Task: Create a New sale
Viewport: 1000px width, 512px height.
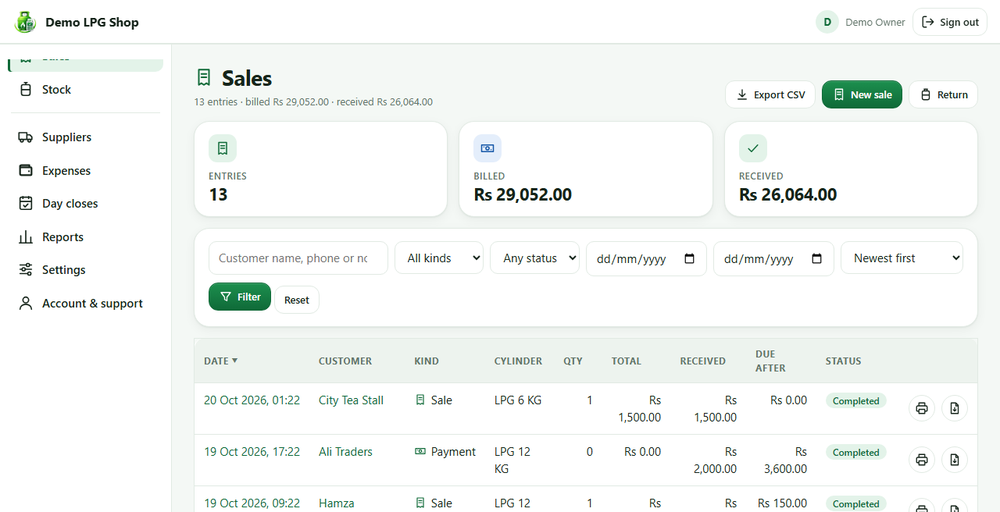Action: coord(862,94)
